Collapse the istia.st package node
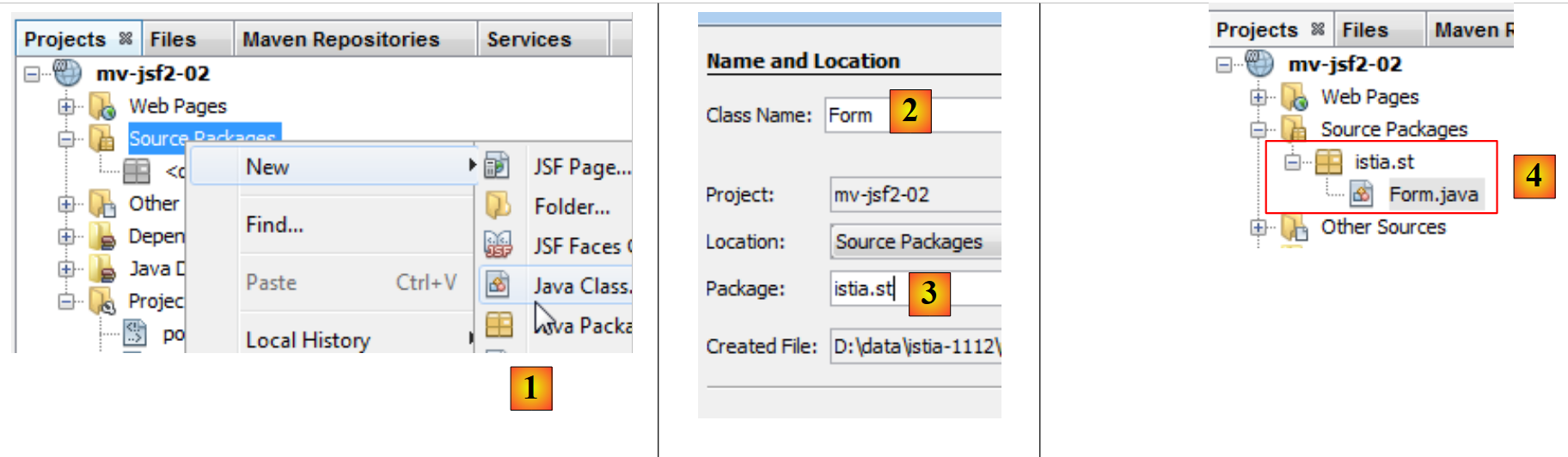1568x457 pixels. click(1292, 161)
